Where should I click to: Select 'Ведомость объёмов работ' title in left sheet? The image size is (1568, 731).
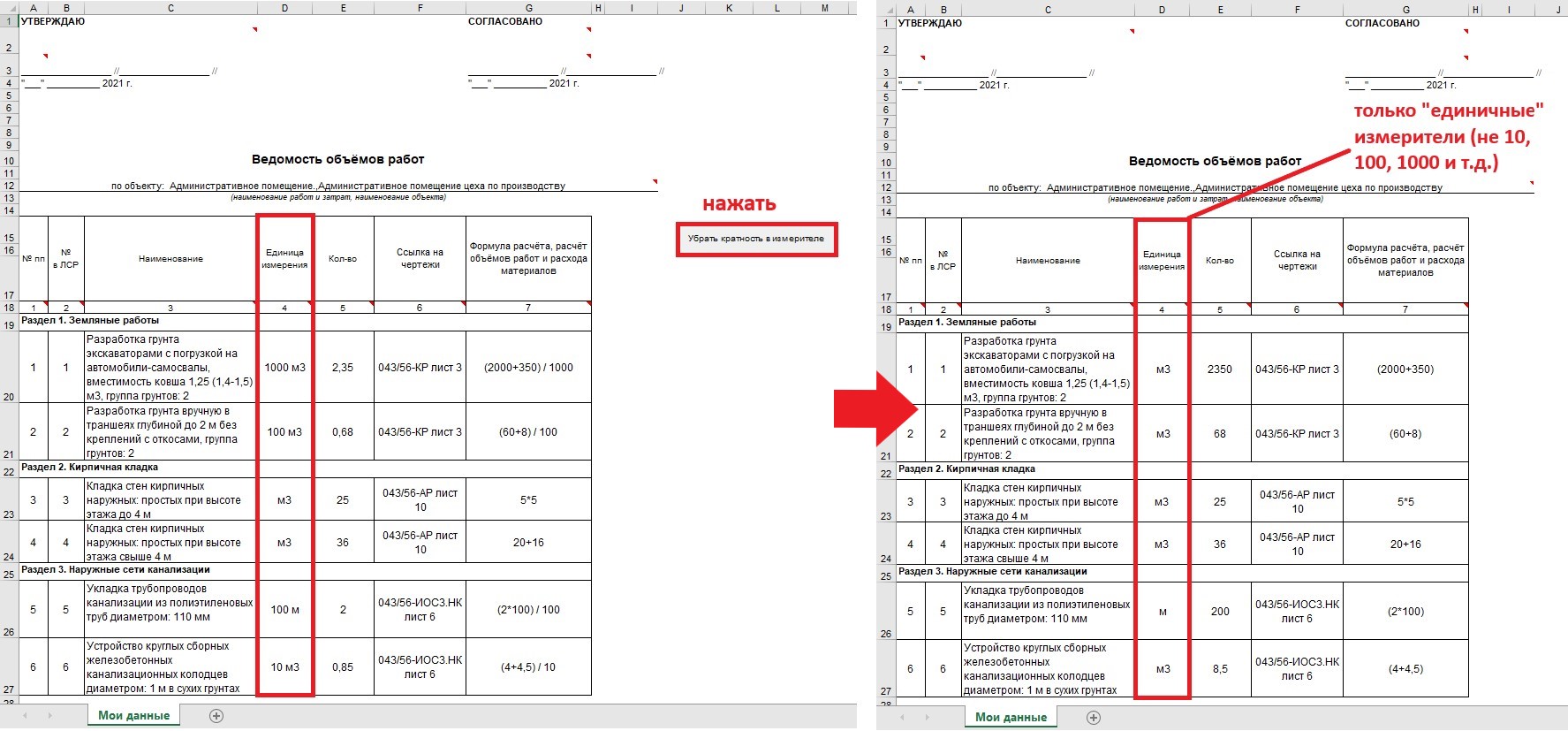coord(338,160)
